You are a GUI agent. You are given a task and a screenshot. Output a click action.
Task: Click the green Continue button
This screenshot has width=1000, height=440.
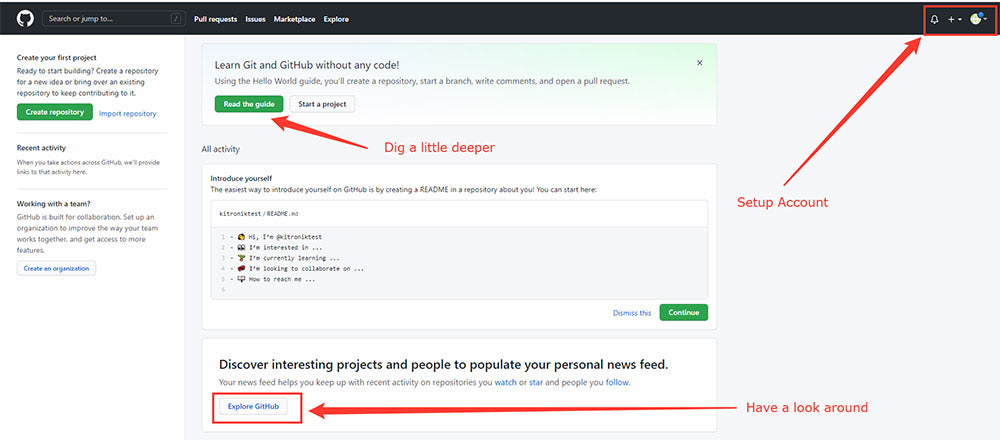tap(684, 312)
